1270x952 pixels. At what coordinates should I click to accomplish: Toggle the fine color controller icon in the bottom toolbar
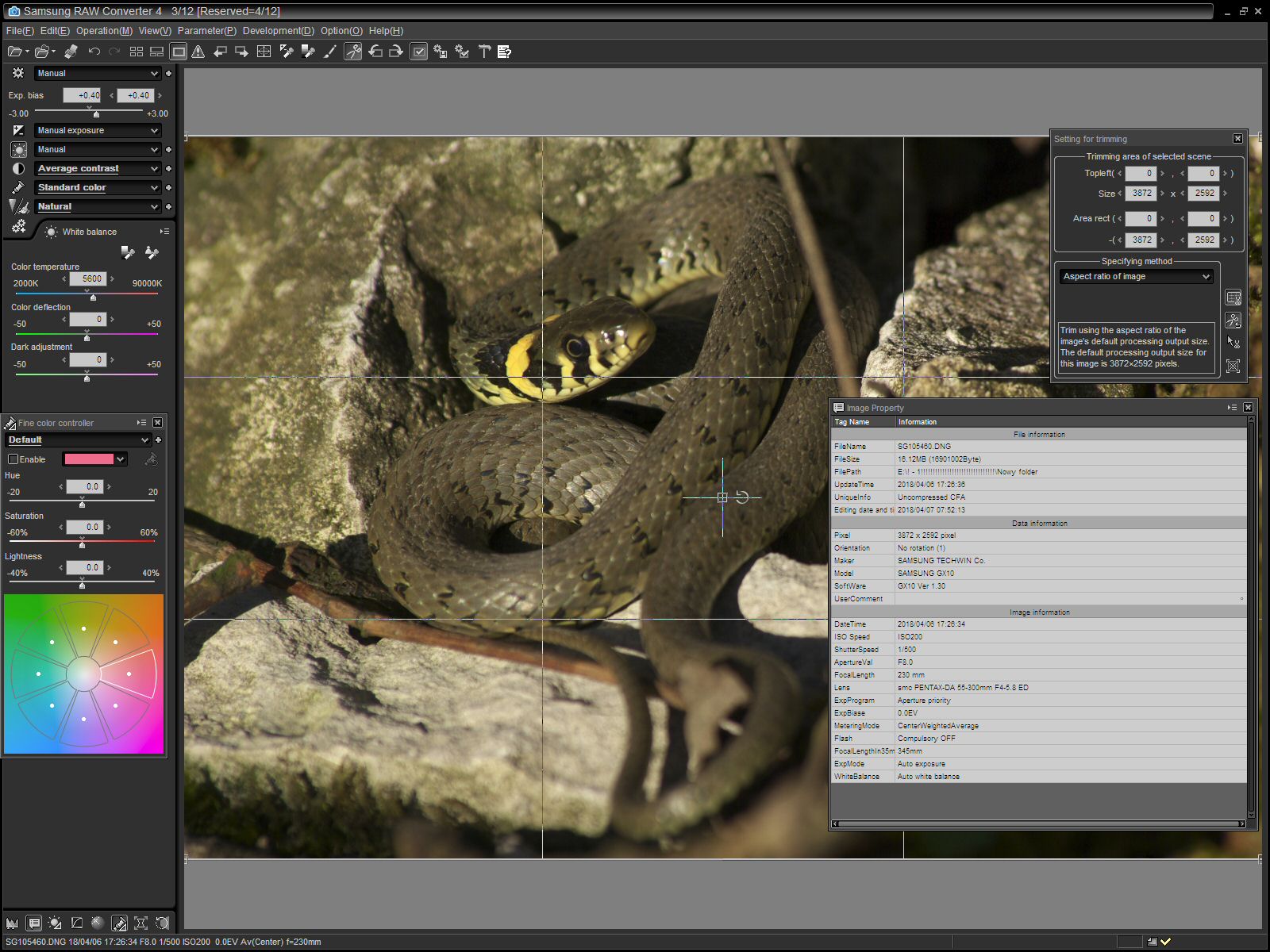pos(119,923)
